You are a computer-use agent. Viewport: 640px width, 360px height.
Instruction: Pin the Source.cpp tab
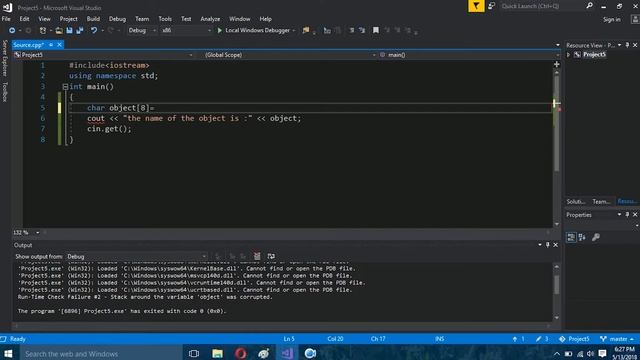[51, 44]
